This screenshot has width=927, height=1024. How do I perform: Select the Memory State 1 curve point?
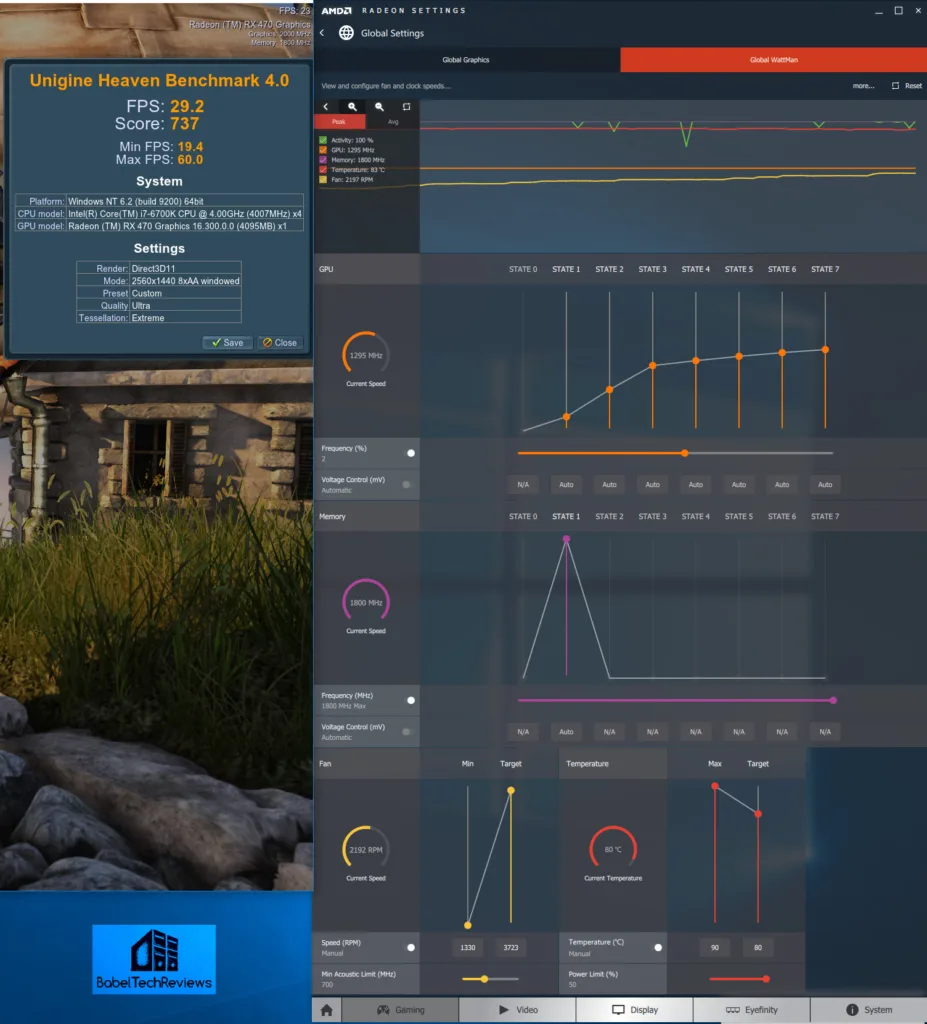tap(566, 539)
